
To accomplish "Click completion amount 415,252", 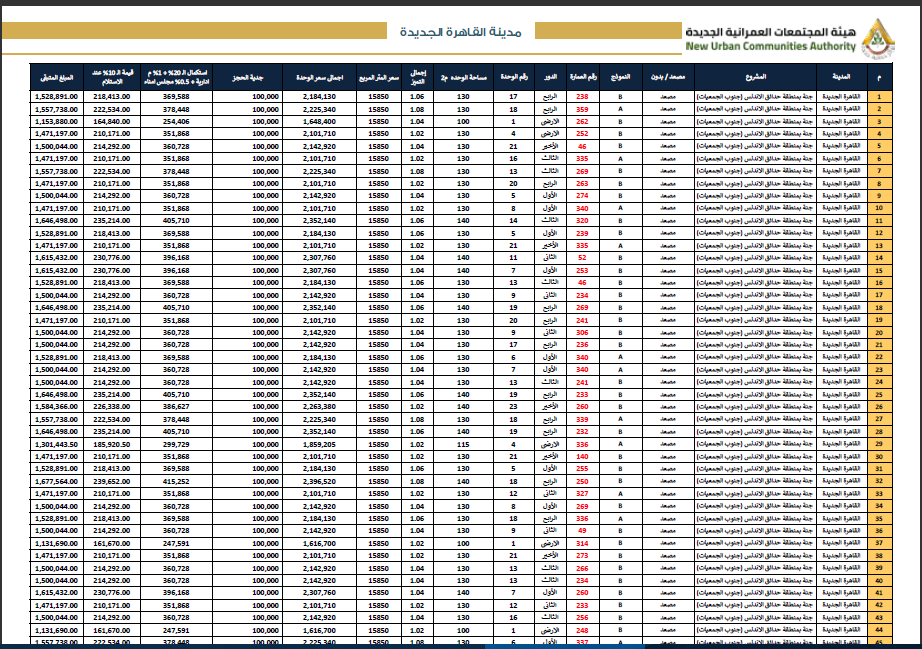I will point(176,481).
